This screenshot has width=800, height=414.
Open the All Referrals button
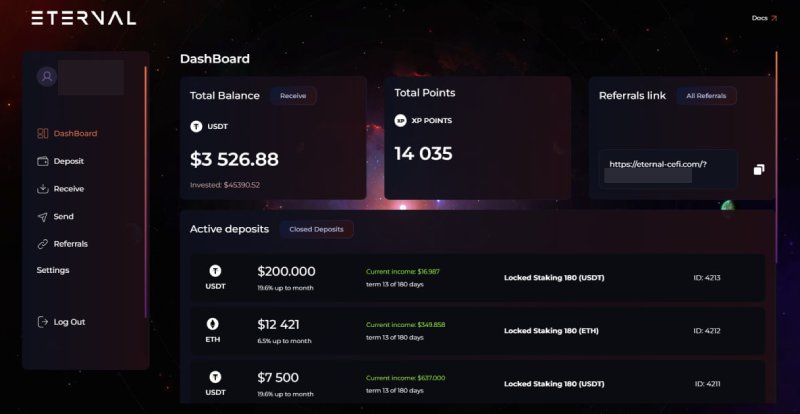pyautogui.click(x=706, y=96)
